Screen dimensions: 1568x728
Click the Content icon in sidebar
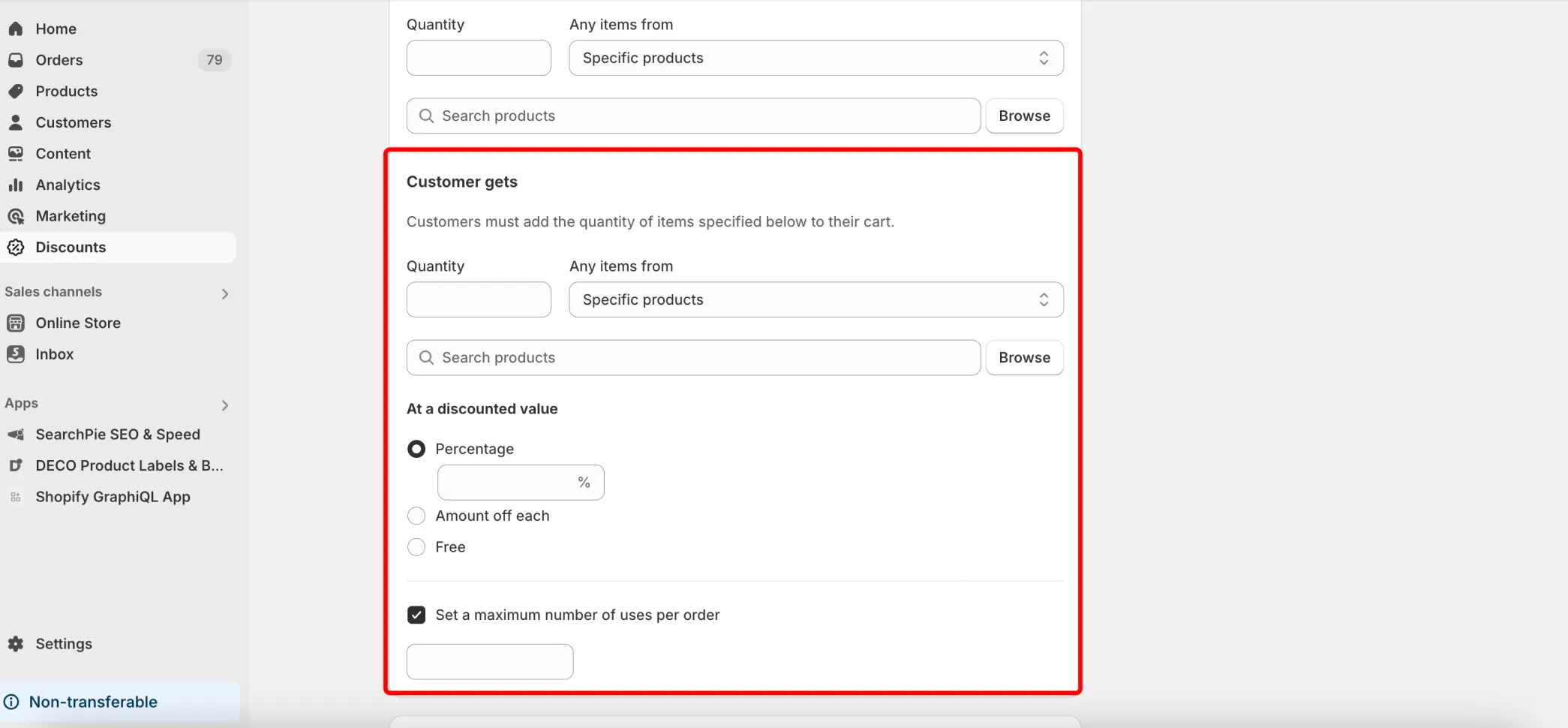(16, 153)
